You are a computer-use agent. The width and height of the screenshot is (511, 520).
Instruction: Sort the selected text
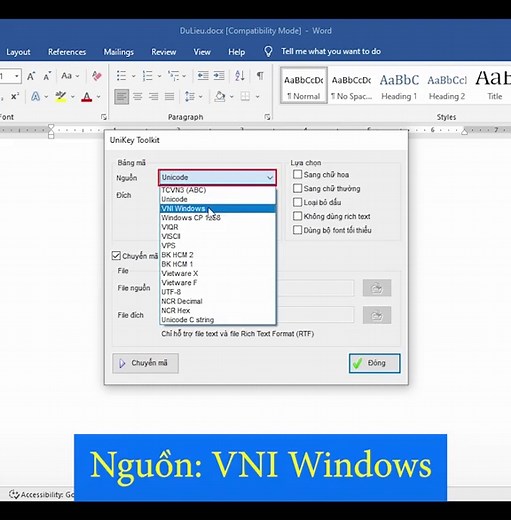coord(240,76)
